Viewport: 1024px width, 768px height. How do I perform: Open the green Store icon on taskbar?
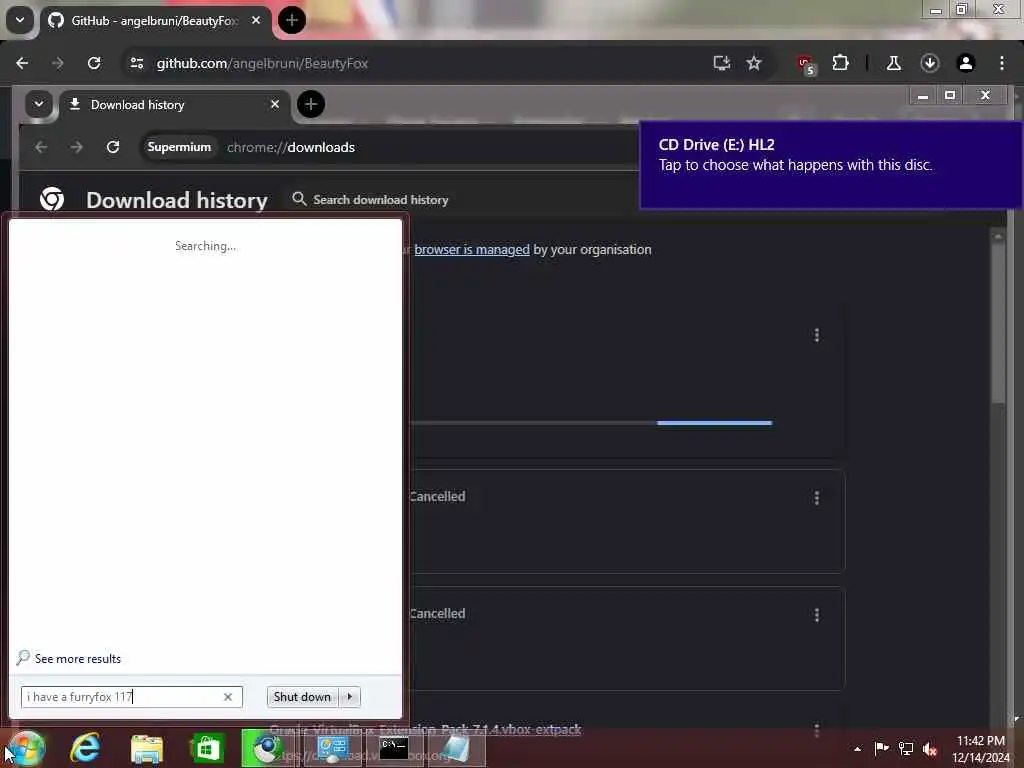coord(208,748)
